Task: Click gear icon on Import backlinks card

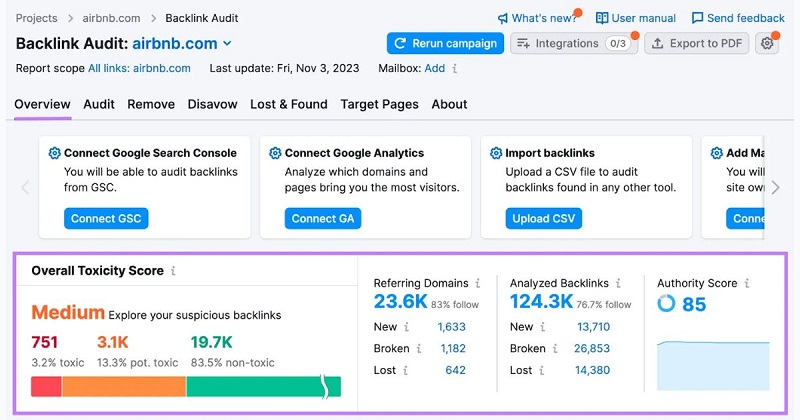Action: coord(496,153)
